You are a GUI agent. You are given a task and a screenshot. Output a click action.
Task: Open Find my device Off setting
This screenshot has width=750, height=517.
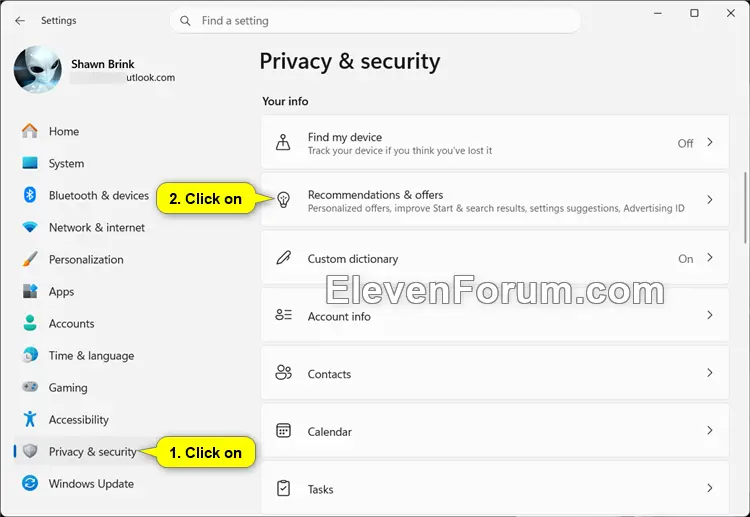[495, 143]
